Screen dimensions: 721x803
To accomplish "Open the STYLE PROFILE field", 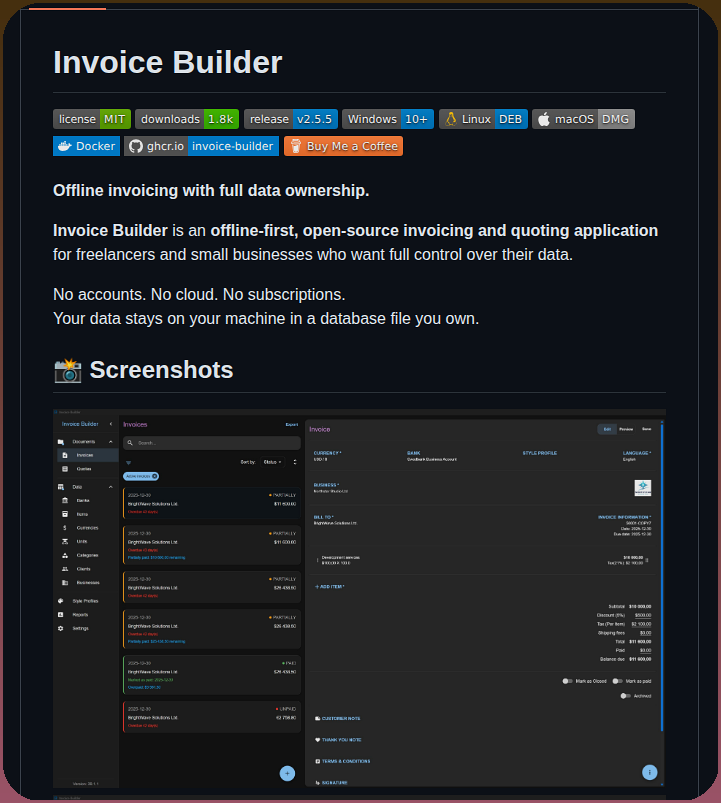I will pyautogui.click(x=540, y=453).
